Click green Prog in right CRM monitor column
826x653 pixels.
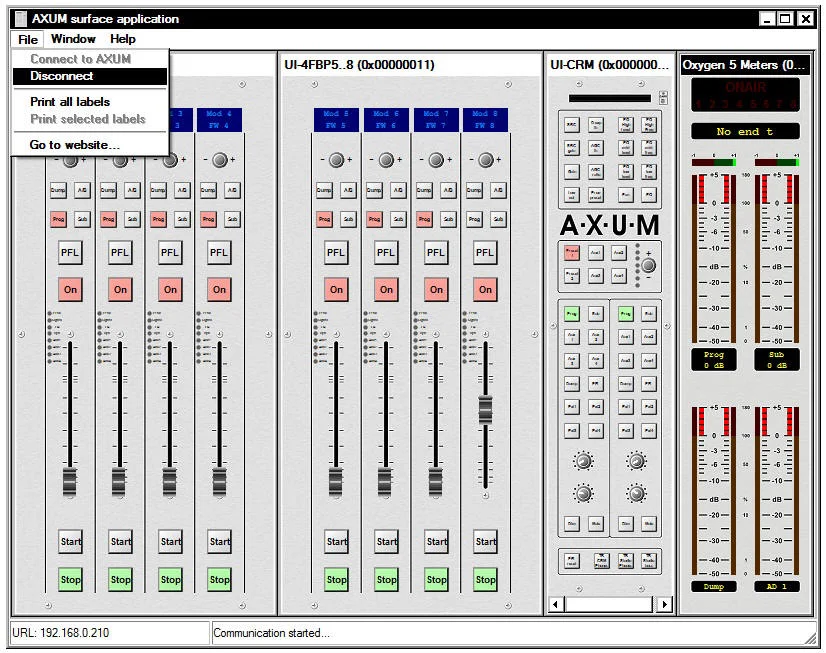626,314
